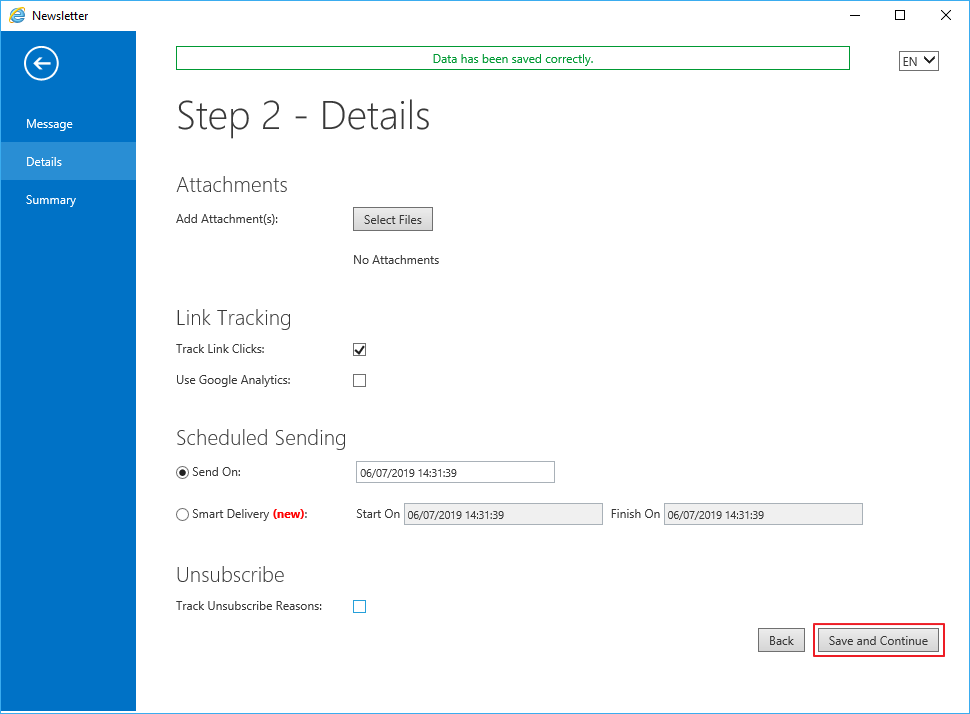This screenshot has height=714, width=970.
Task: Enable Use Google Analytics checkbox
Action: pos(359,381)
